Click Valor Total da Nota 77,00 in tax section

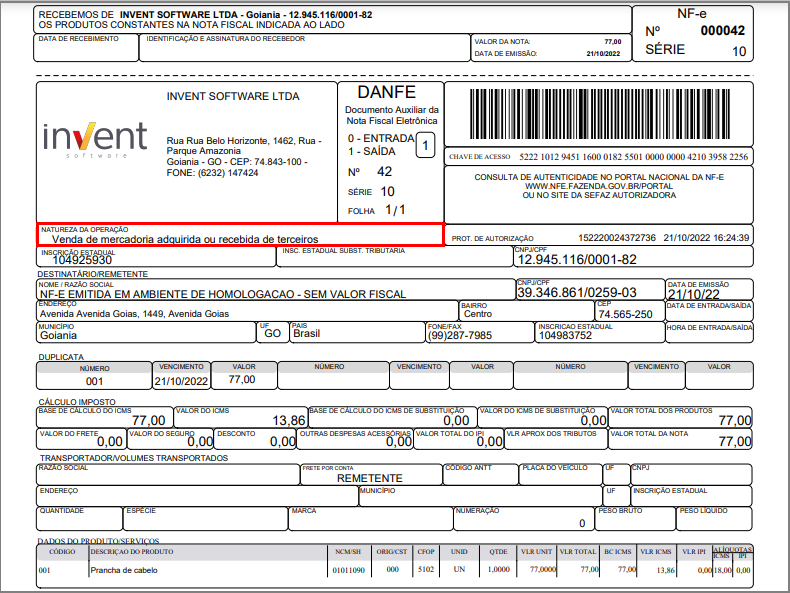[735, 442]
